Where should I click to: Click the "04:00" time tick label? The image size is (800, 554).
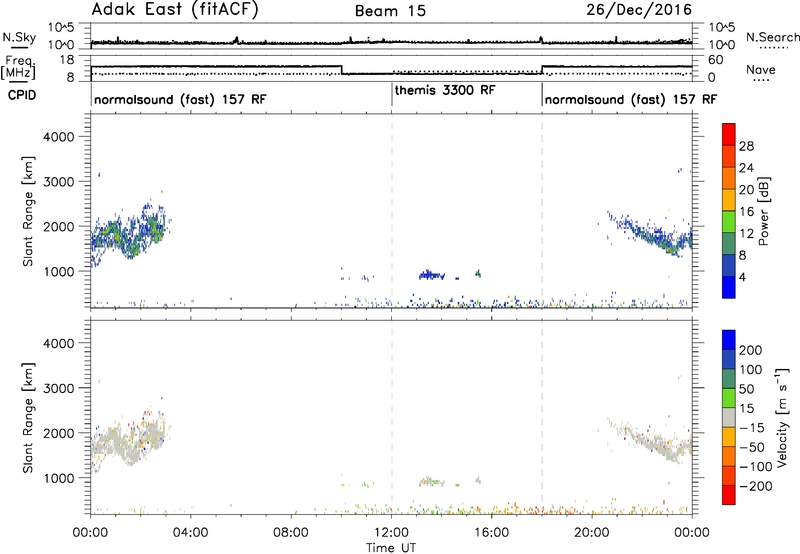coord(190,533)
